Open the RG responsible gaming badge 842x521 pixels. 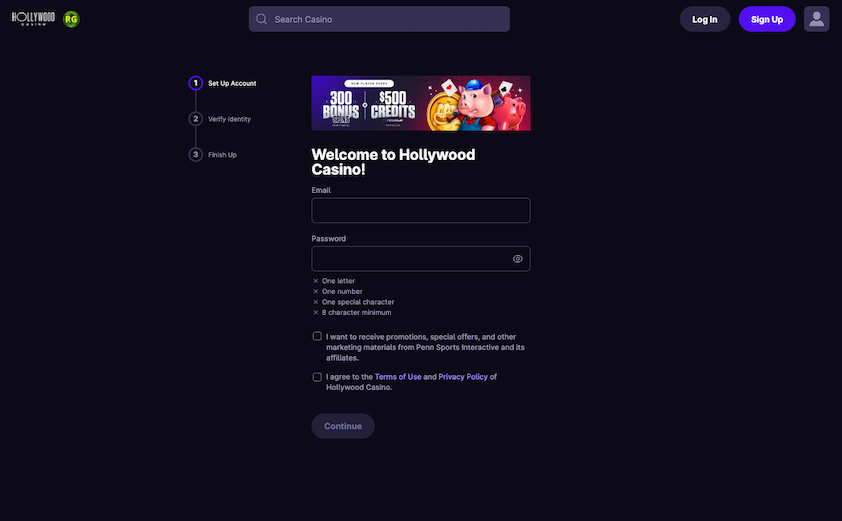click(71, 19)
